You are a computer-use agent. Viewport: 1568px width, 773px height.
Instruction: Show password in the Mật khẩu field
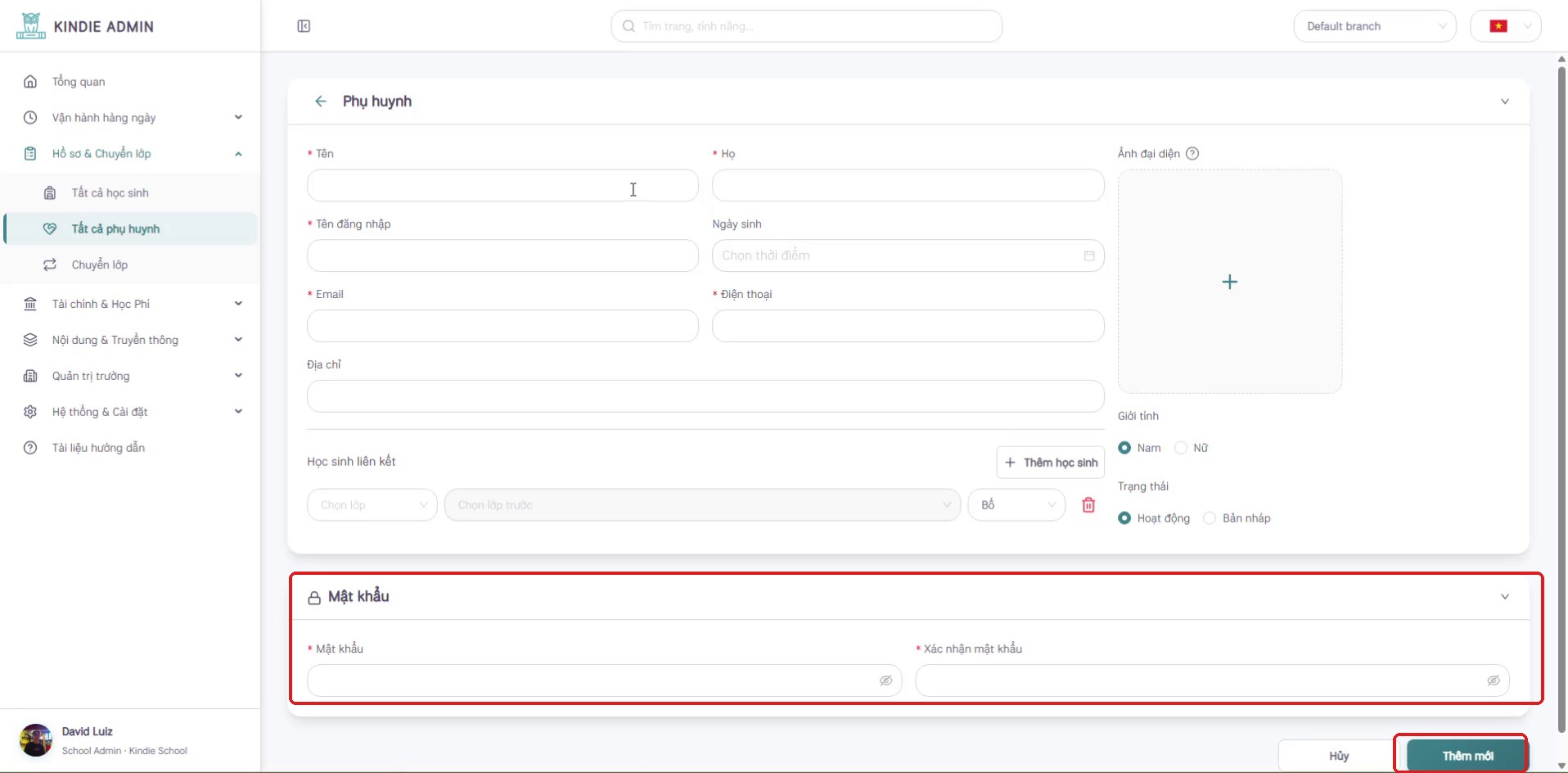(885, 680)
